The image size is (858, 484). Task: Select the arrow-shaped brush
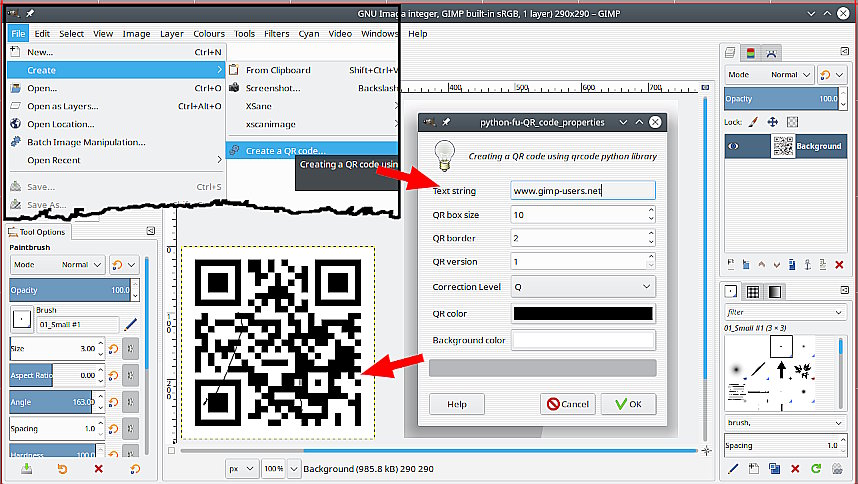point(781,370)
